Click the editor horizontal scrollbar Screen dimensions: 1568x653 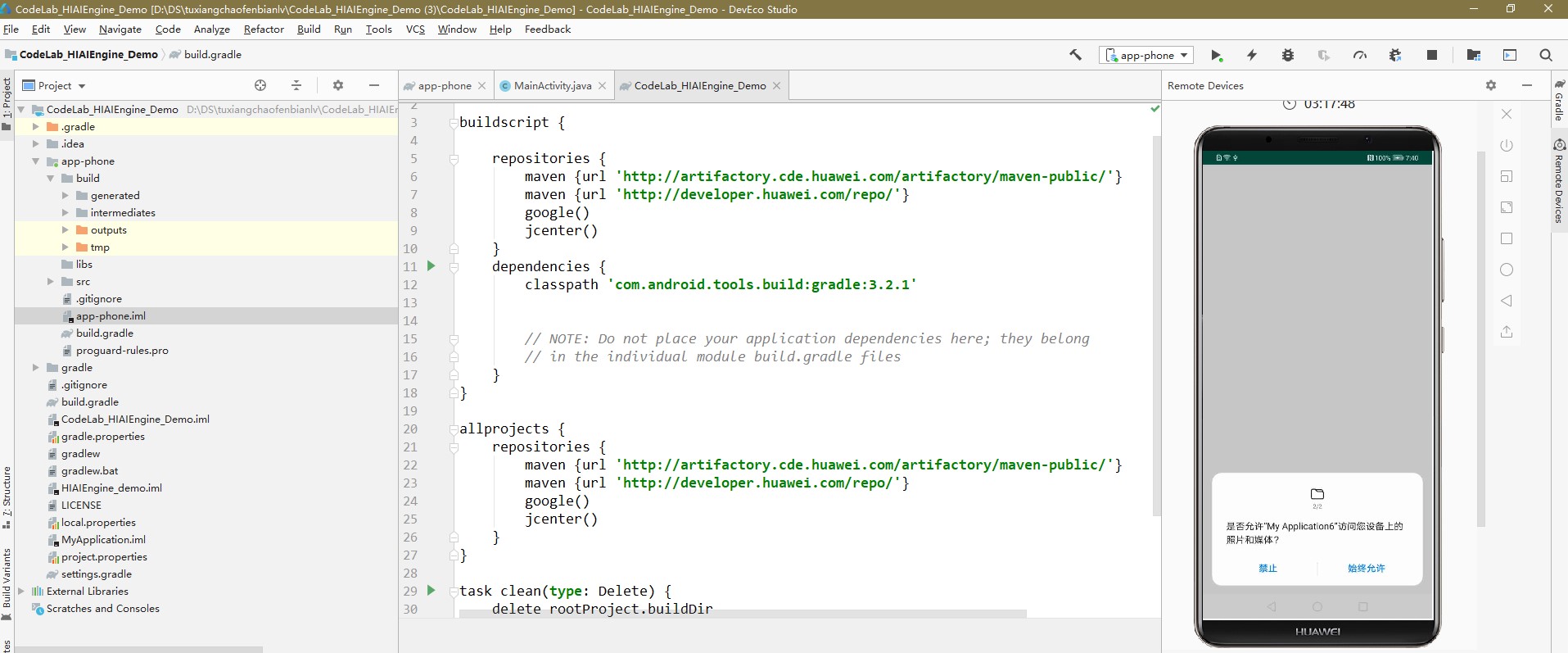tap(743, 613)
